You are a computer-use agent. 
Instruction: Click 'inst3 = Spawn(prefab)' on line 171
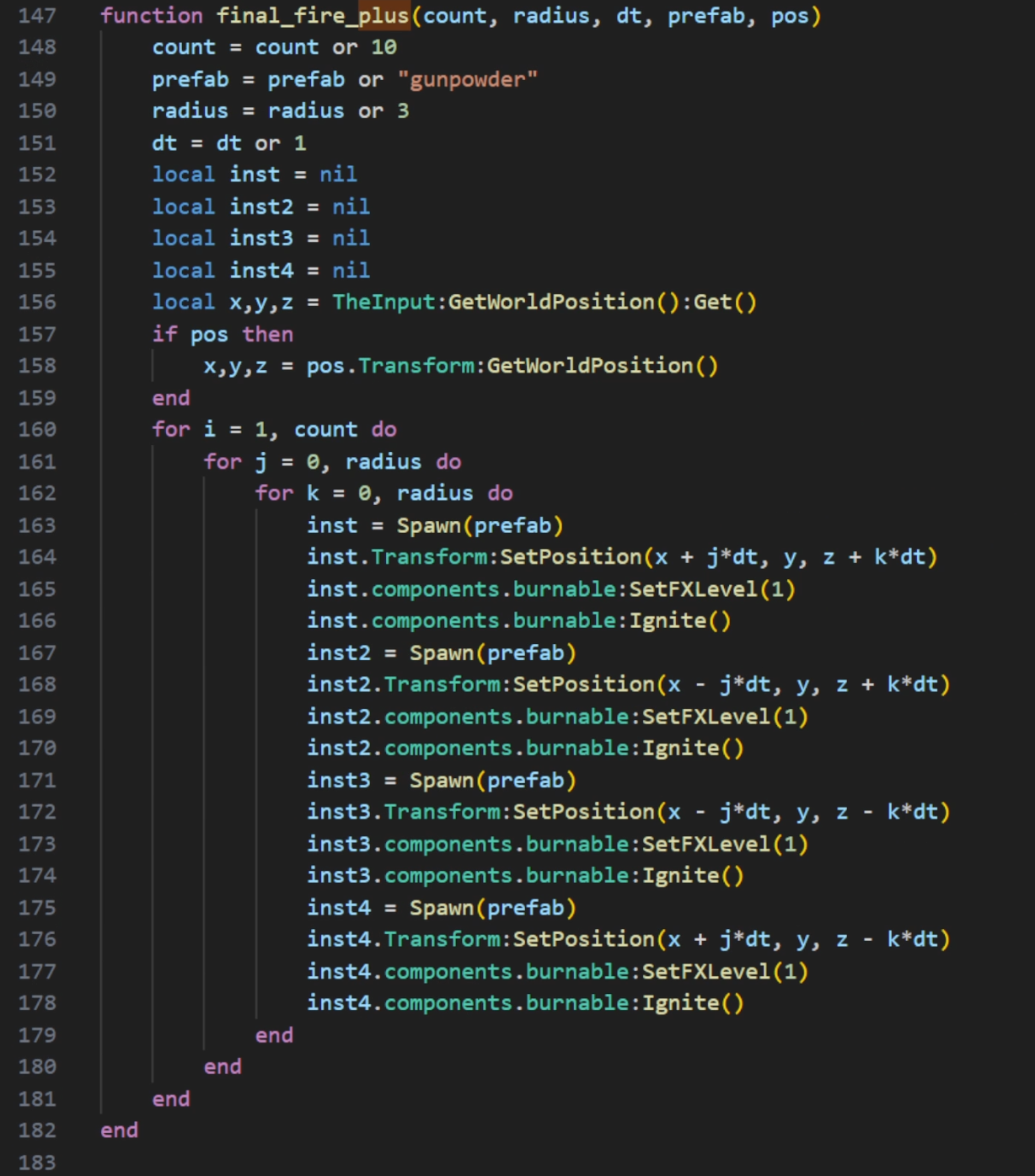tap(442, 781)
